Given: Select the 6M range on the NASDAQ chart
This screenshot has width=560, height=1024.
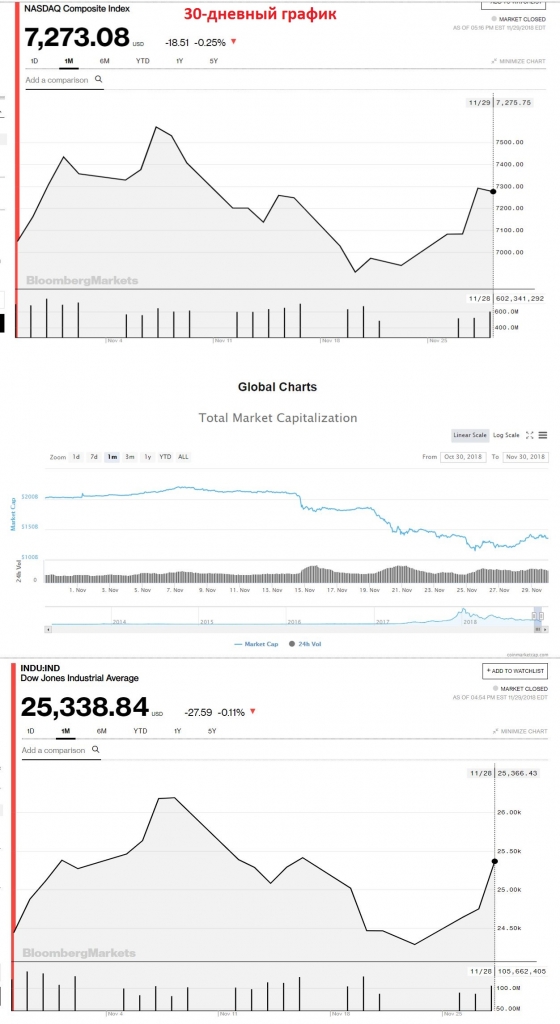Looking at the screenshot, I should [x=104, y=61].
